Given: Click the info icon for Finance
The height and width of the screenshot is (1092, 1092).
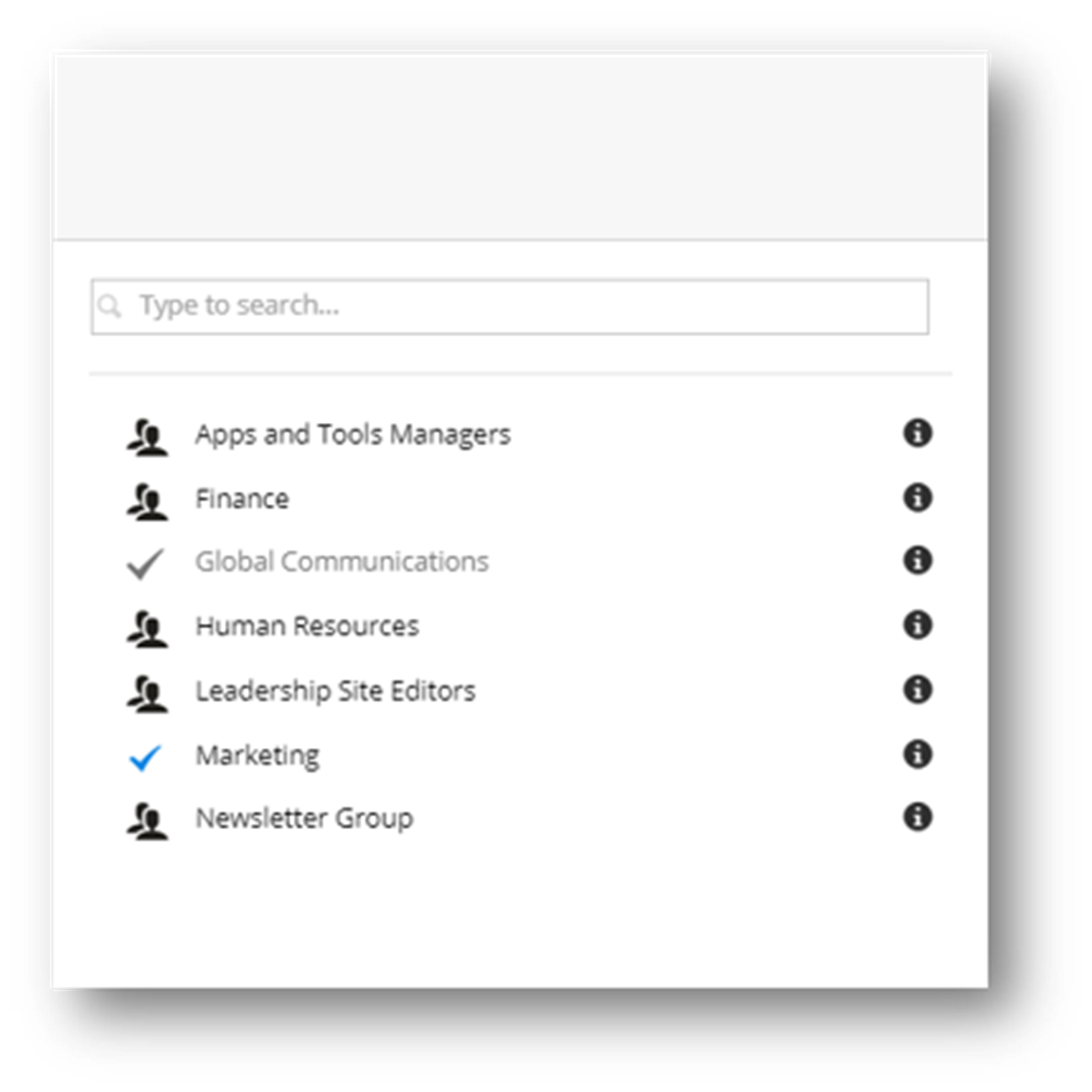Looking at the screenshot, I should 920,497.
